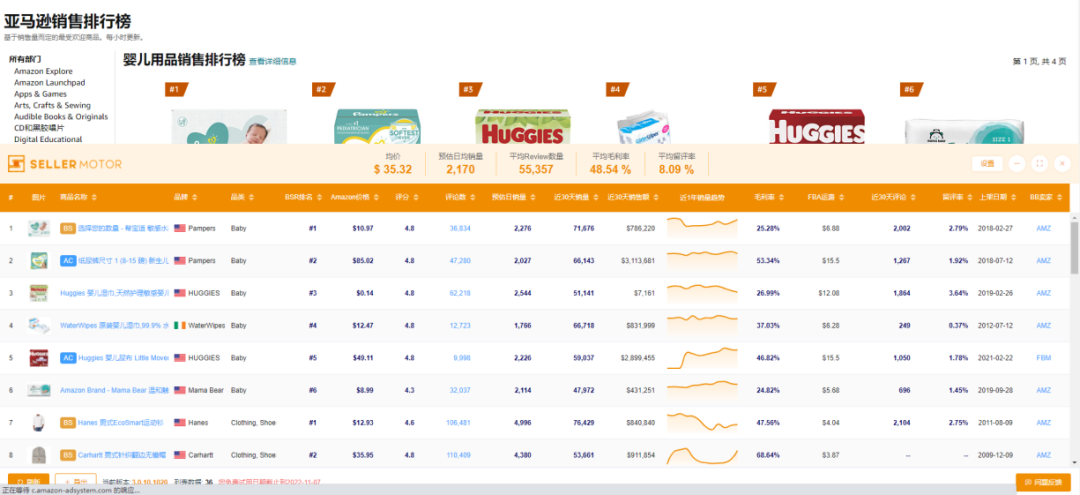Click the 均价 $ 35.32 statistic
This screenshot has width=1080, height=495.
tap(393, 164)
